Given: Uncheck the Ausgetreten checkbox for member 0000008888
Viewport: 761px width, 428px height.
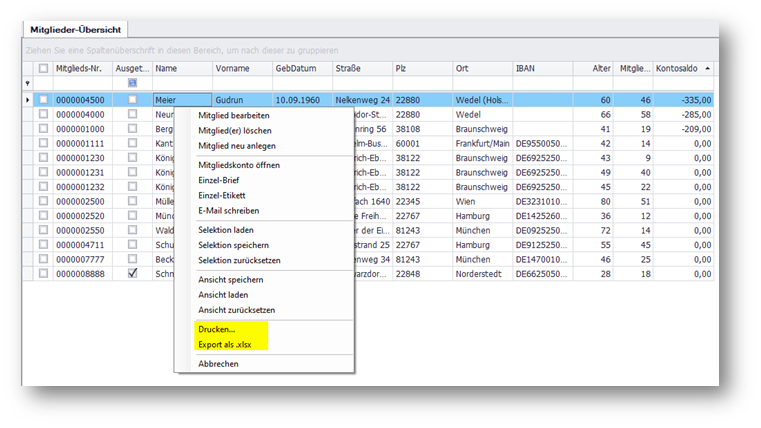Looking at the screenshot, I should [x=132, y=273].
